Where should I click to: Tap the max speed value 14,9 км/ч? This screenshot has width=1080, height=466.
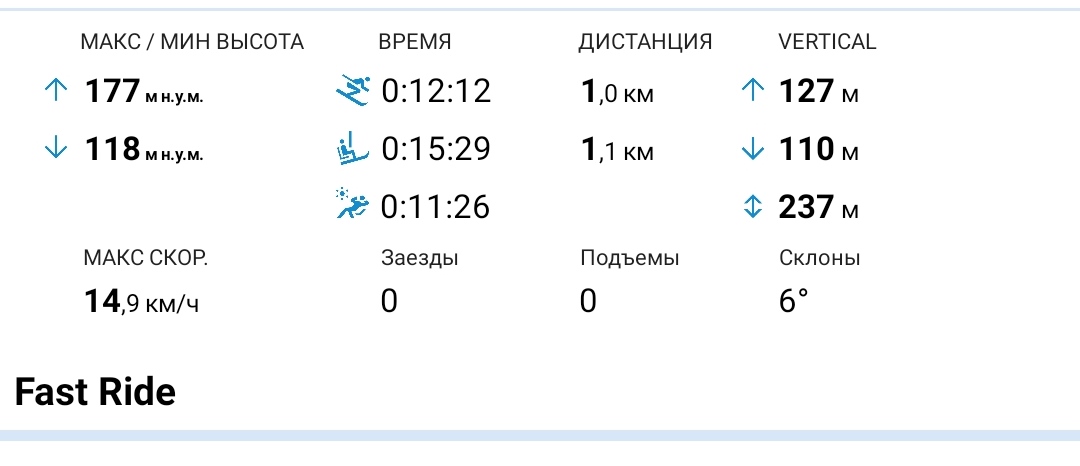(141, 301)
